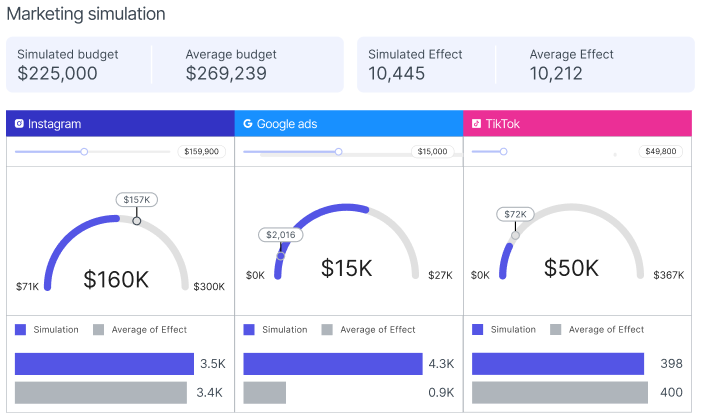The height and width of the screenshot is (420, 702).
Task: Select the TikTok header tab
Action: tap(578, 124)
